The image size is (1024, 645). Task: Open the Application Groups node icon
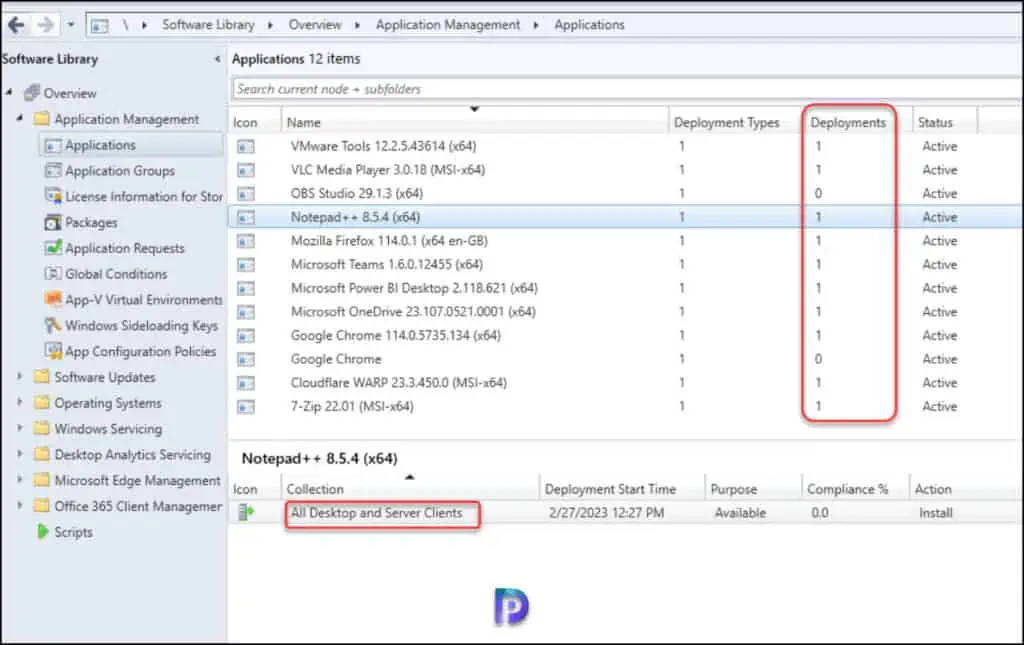click(52, 170)
